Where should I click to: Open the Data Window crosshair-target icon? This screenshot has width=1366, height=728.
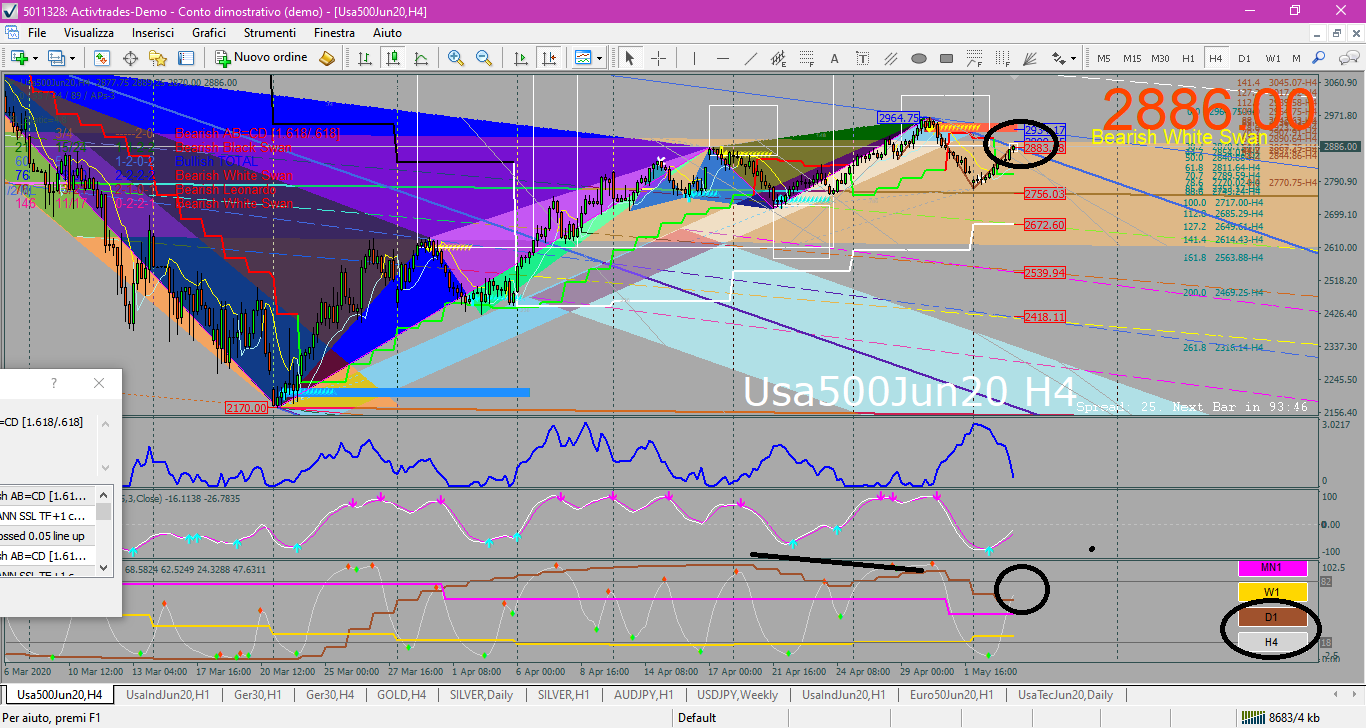(x=130, y=58)
